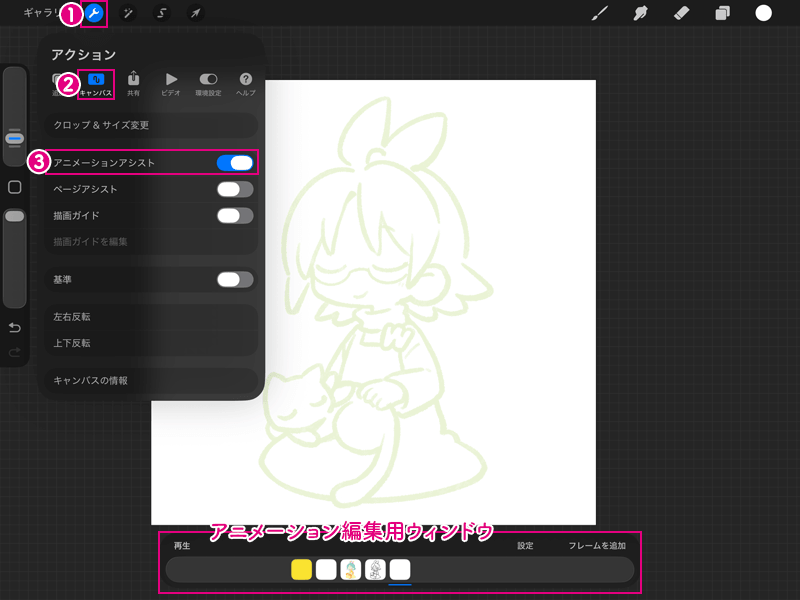The width and height of the screenshot is (800, 600).
Task: Select the blank frame after the yellow one
Action: tap(326, 569)
